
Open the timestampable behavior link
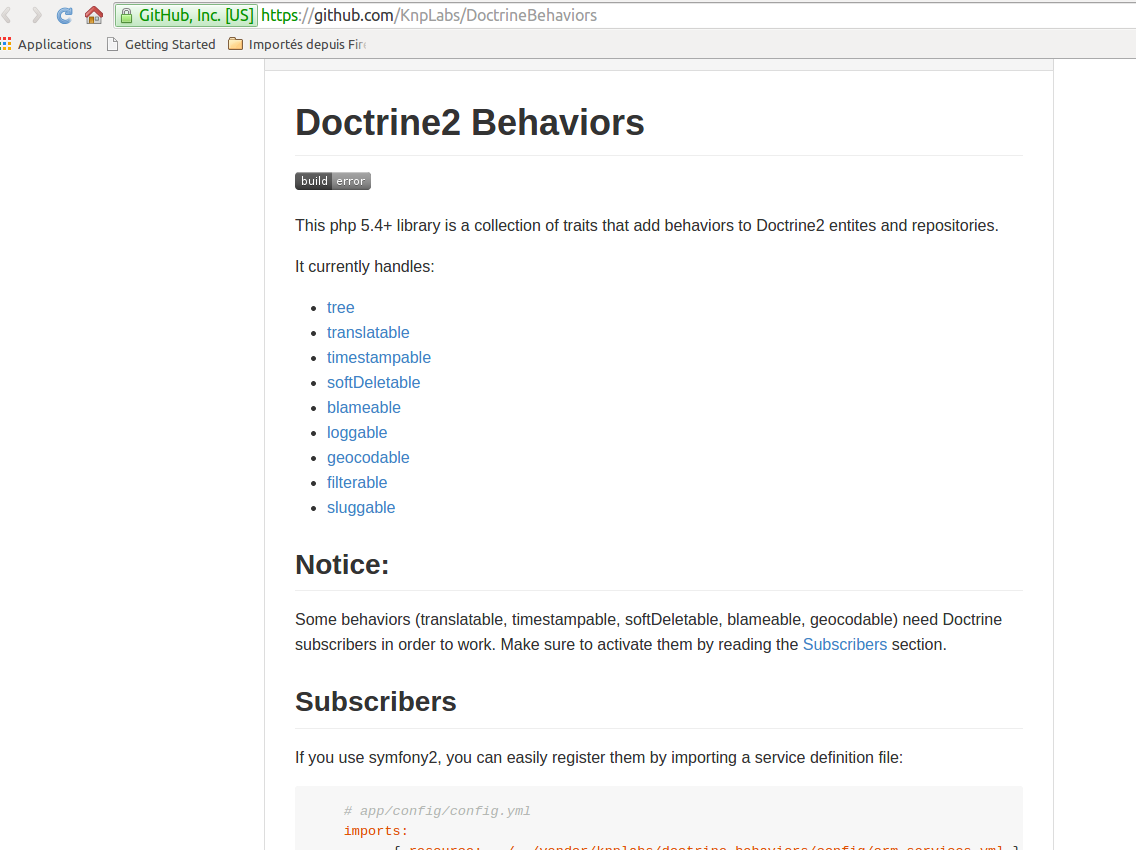point(379,357)
